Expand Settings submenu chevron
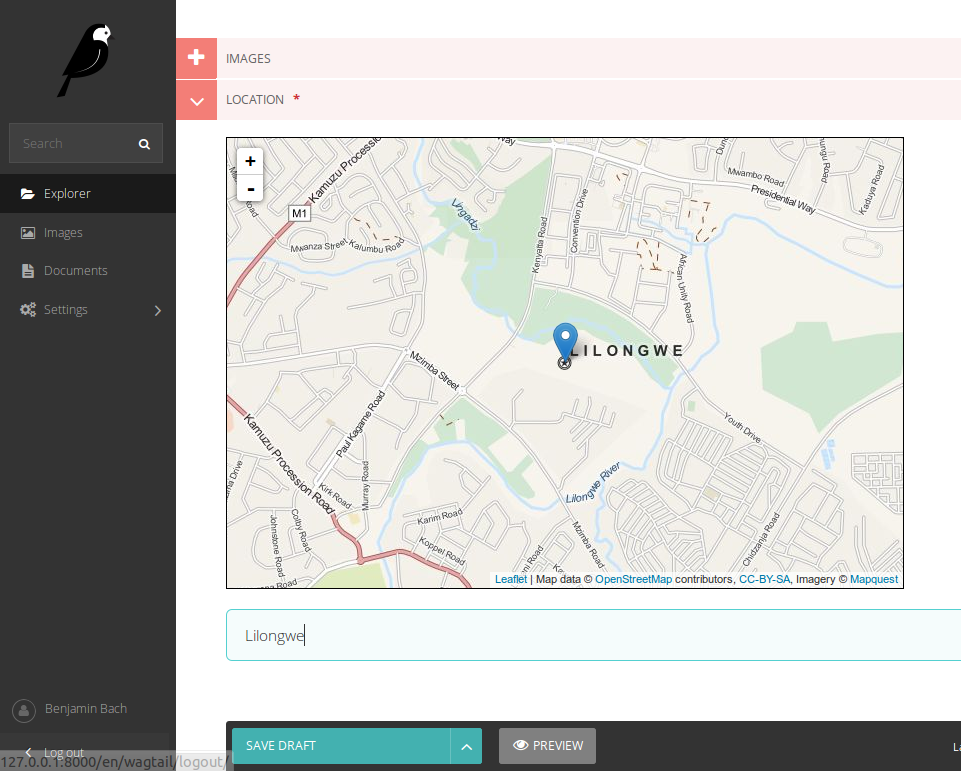This screenshot has width=961, height=771. point(158,310)
